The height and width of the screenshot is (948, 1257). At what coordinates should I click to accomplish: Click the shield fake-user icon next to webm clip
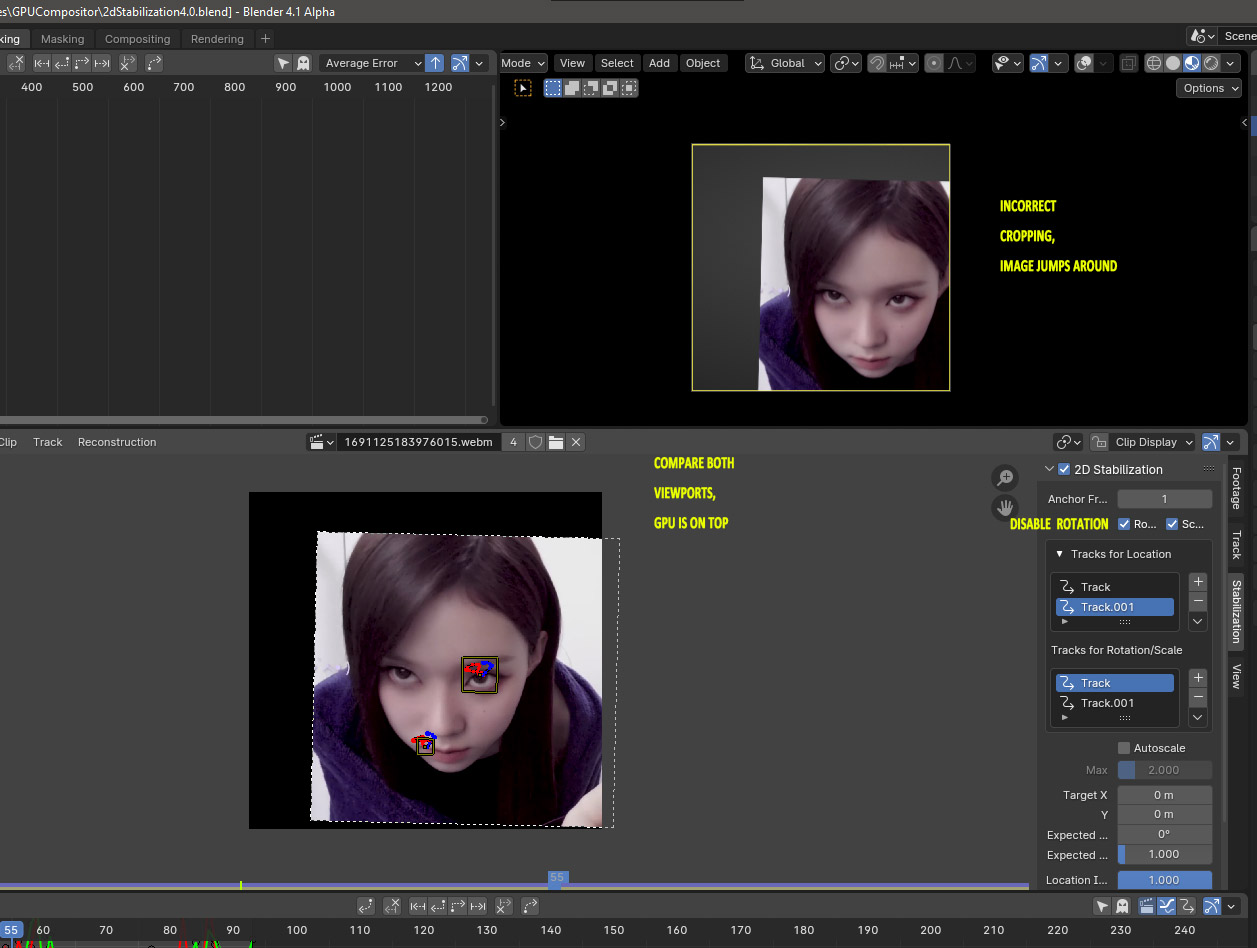tap(535, 441)
